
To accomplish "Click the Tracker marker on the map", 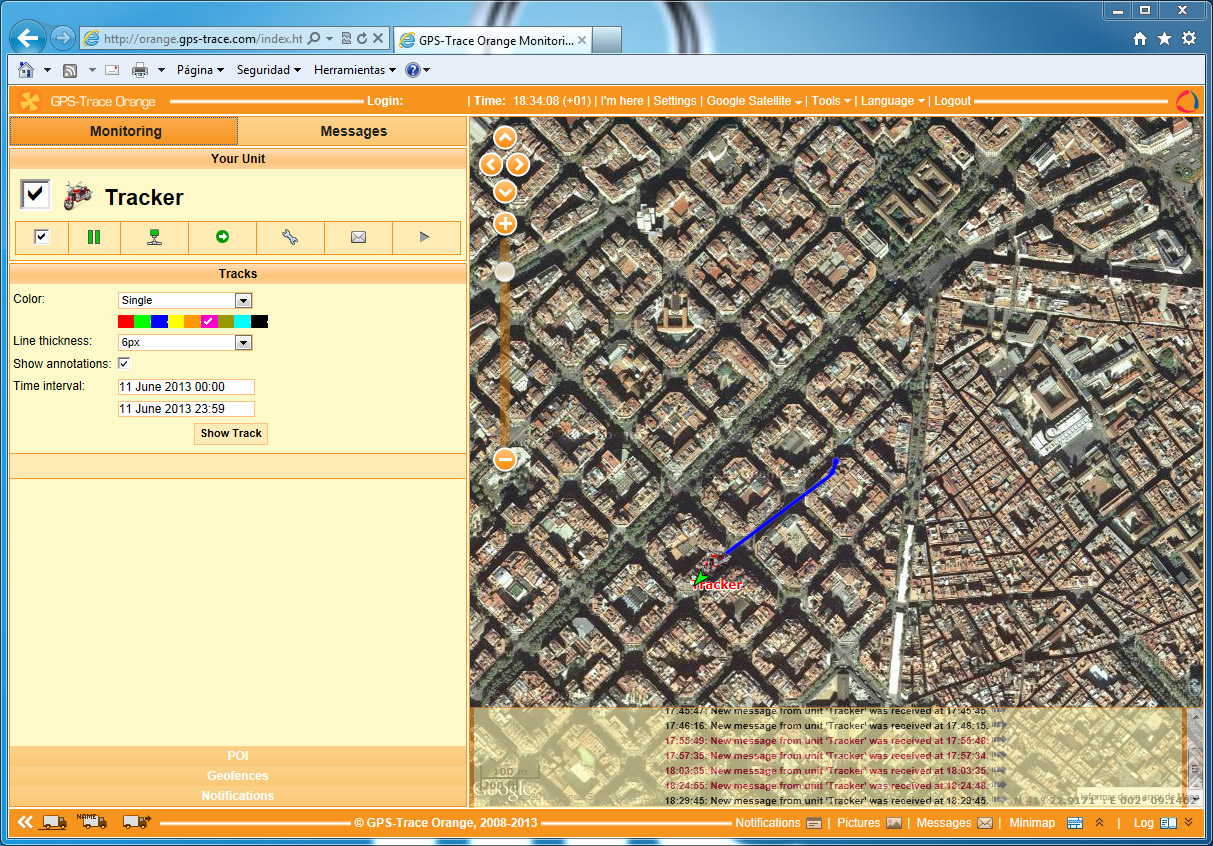I will click(x=716, y=569).
